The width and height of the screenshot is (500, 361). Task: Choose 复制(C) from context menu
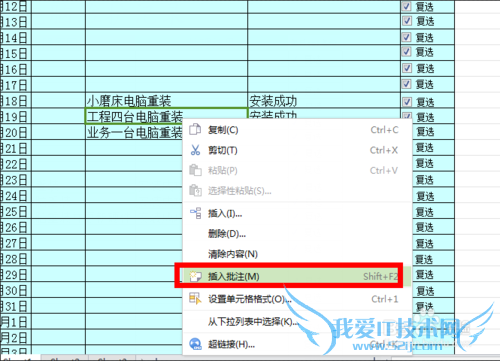pyautogui.click(x=298, y=130)
